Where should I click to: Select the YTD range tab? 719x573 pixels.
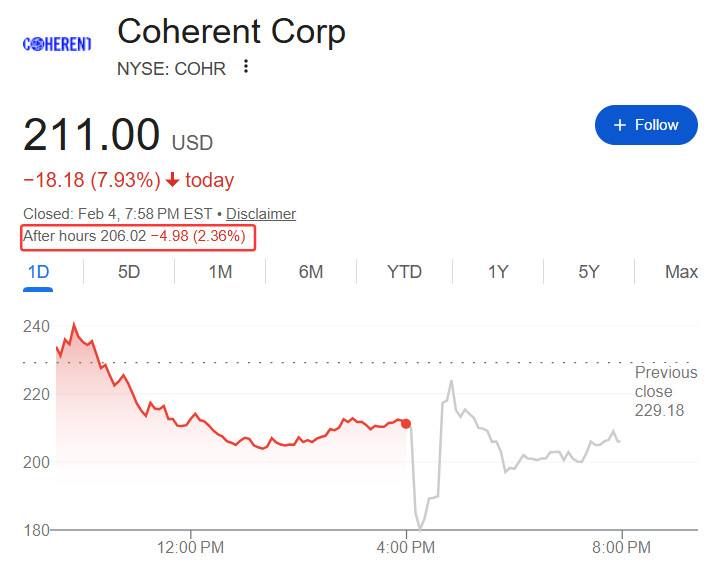pyautogui.click(x=404, y=272)
